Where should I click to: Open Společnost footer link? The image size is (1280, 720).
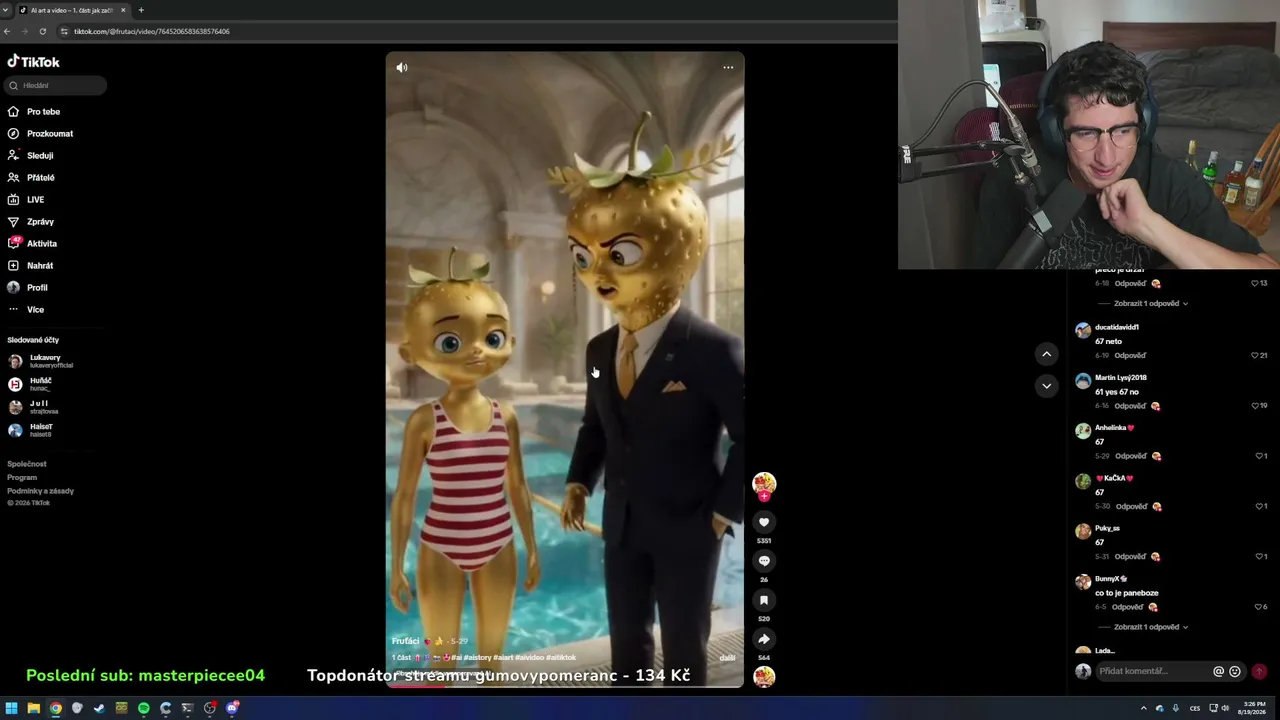(27, 464)
